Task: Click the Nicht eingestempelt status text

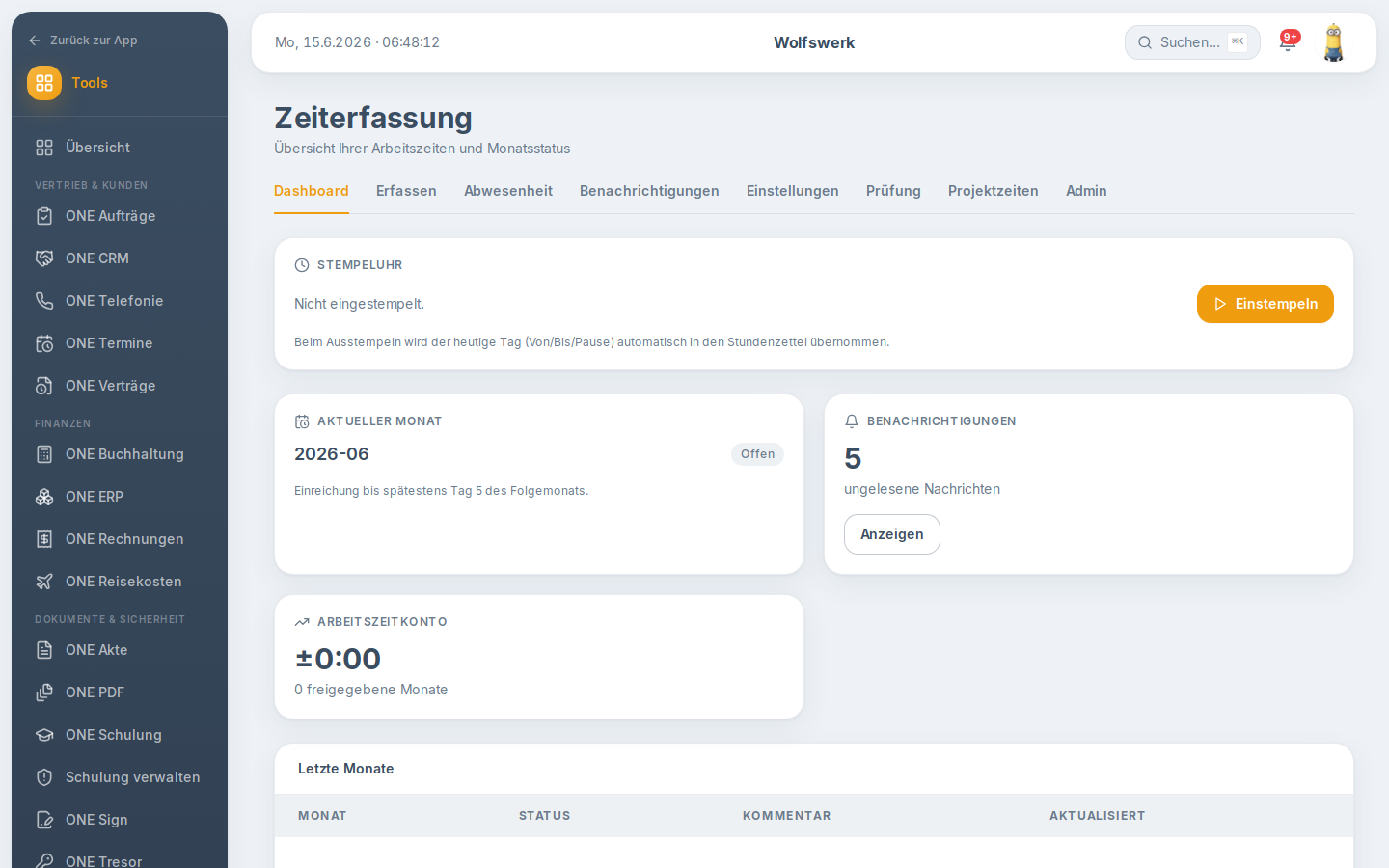Action: point(360,304)
